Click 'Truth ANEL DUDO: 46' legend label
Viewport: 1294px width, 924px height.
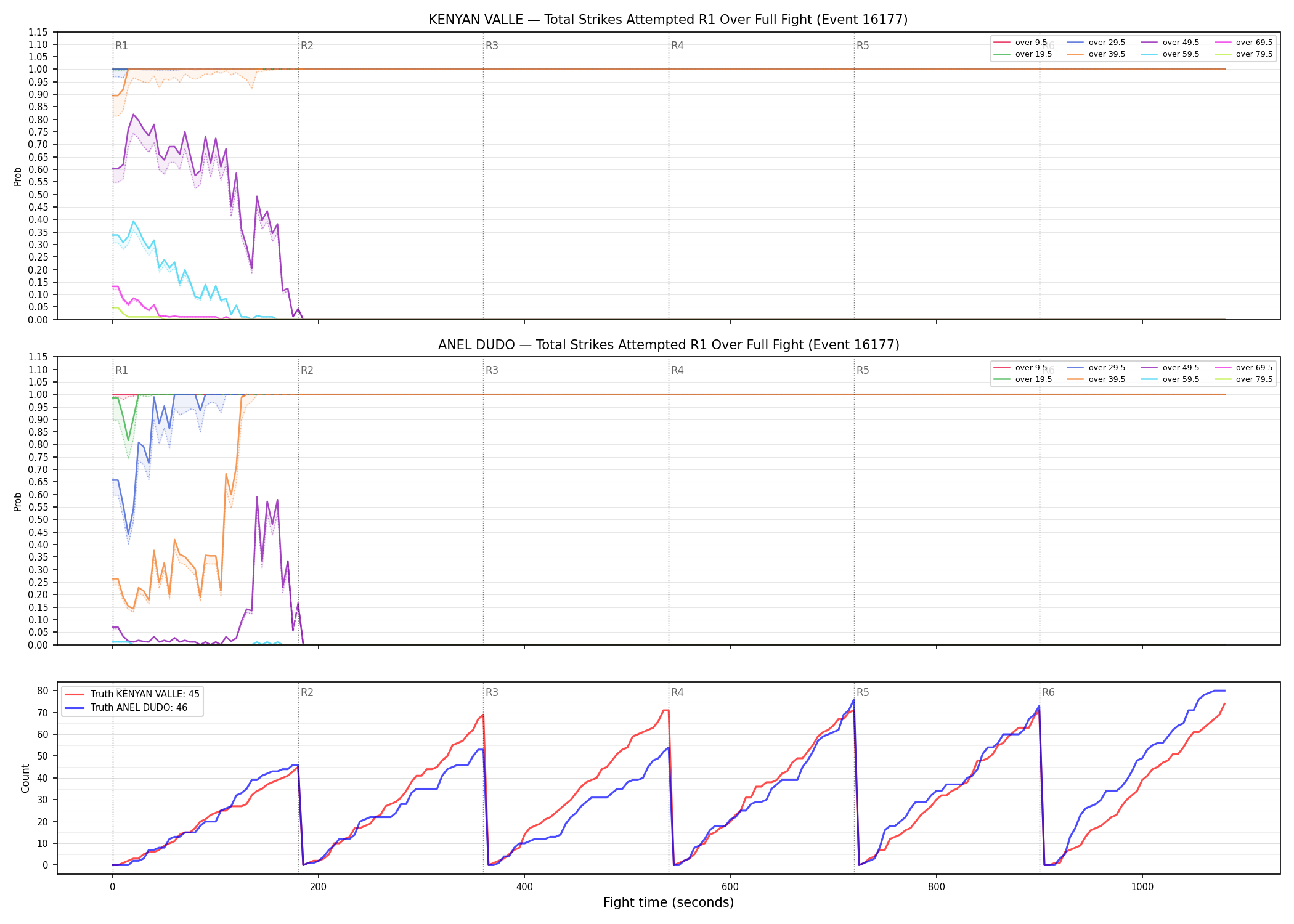(x=139, y=708)
